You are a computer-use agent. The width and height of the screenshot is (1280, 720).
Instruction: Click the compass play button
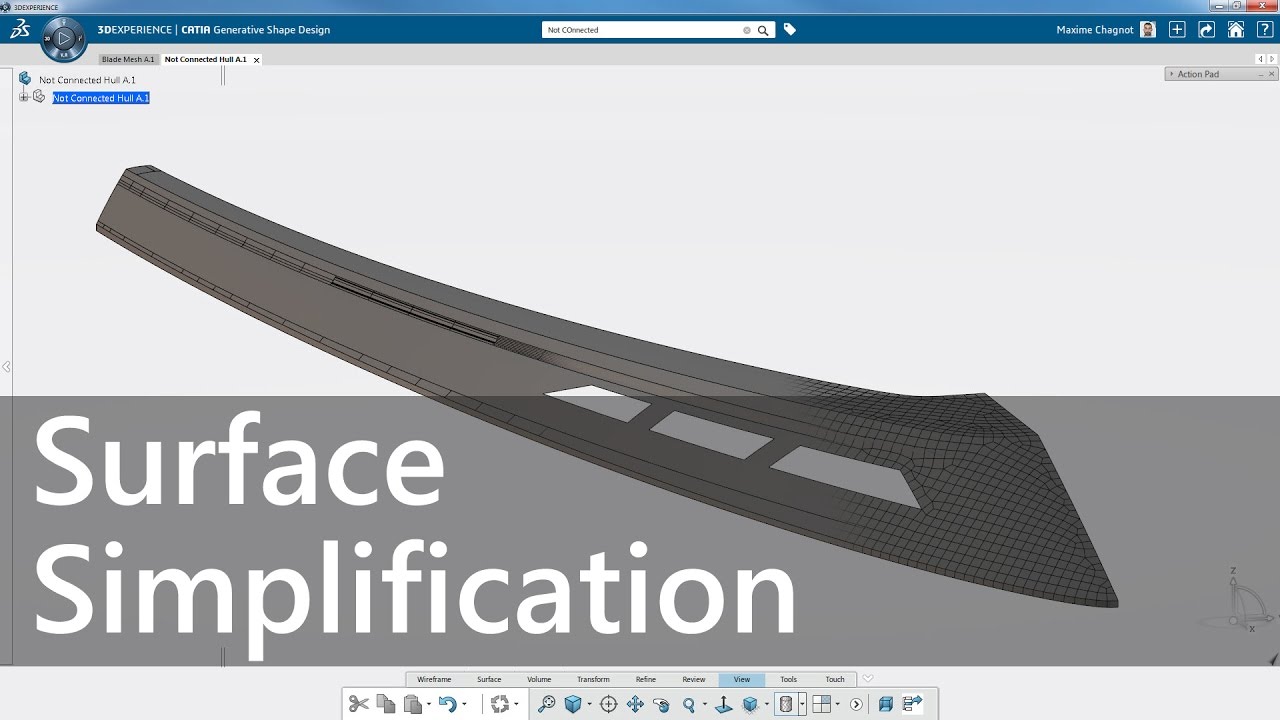click(x=64, y=39)
